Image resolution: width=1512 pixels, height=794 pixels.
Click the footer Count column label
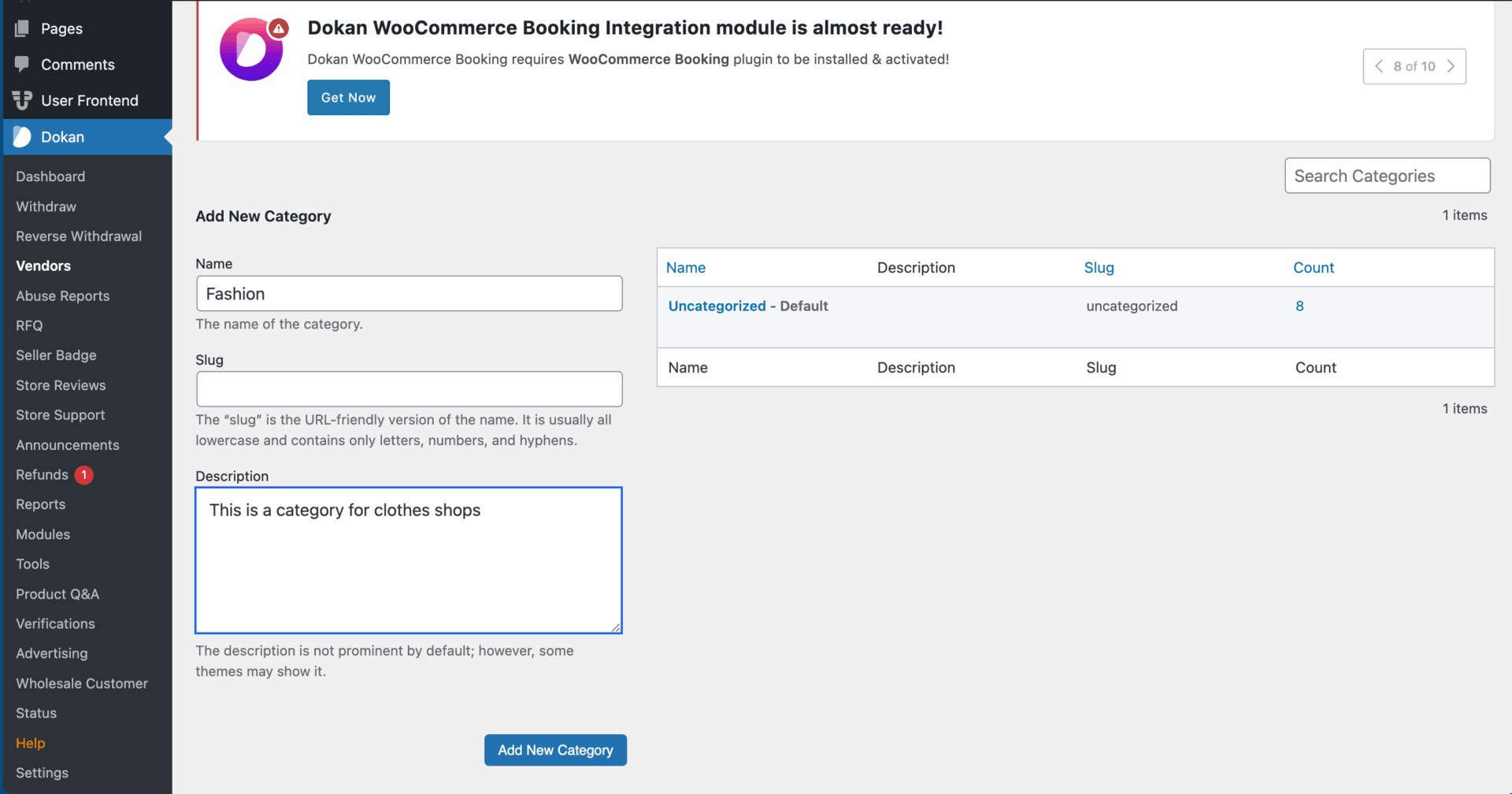pos(1315,368)
